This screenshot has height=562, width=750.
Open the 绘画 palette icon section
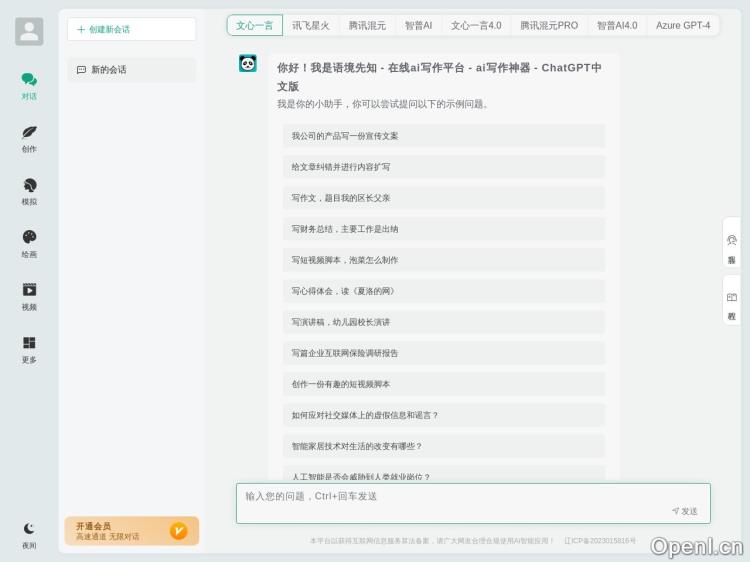29,244
